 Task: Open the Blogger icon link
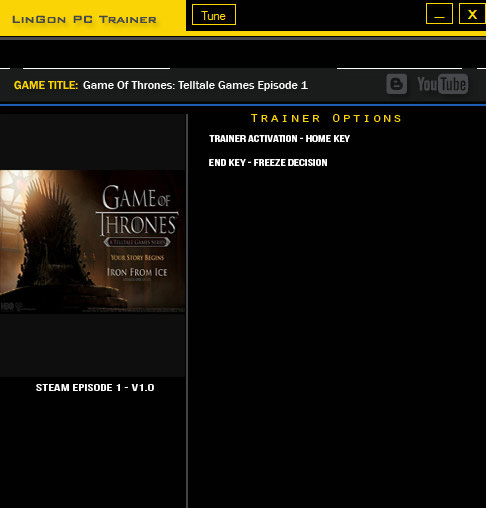396,84
